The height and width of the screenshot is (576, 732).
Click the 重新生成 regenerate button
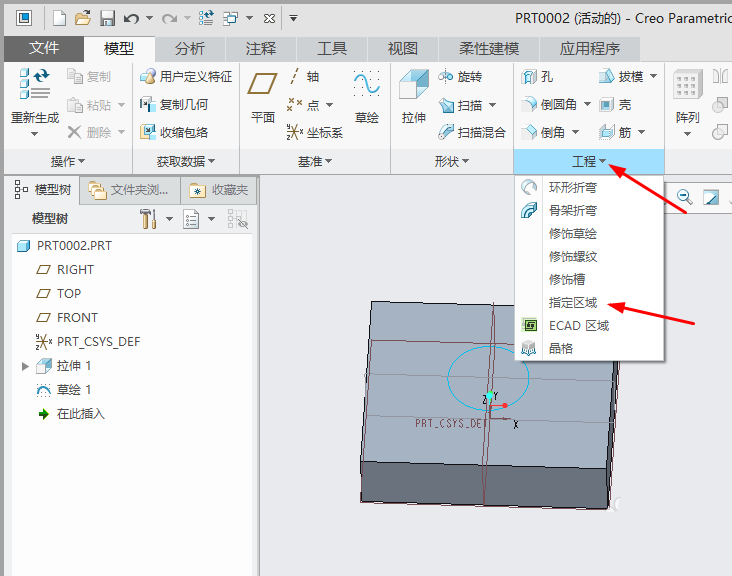coord(35,103)
